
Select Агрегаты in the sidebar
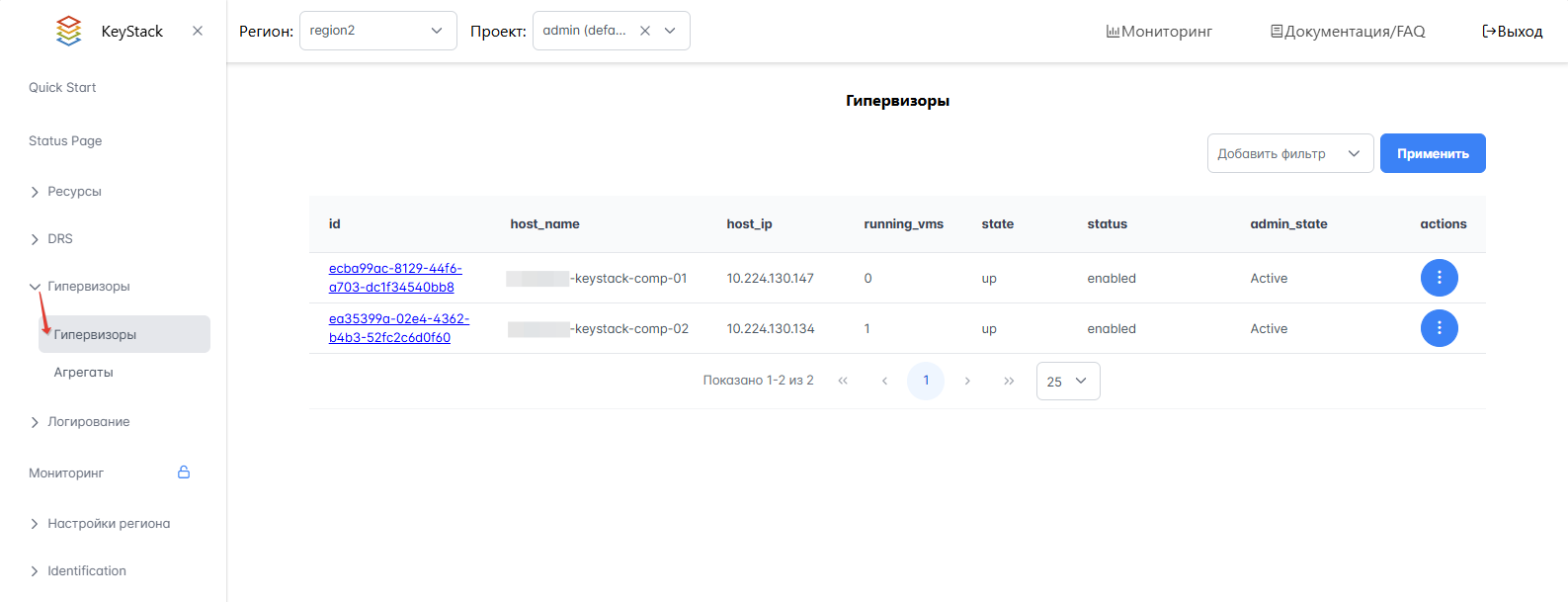[84, 373]
